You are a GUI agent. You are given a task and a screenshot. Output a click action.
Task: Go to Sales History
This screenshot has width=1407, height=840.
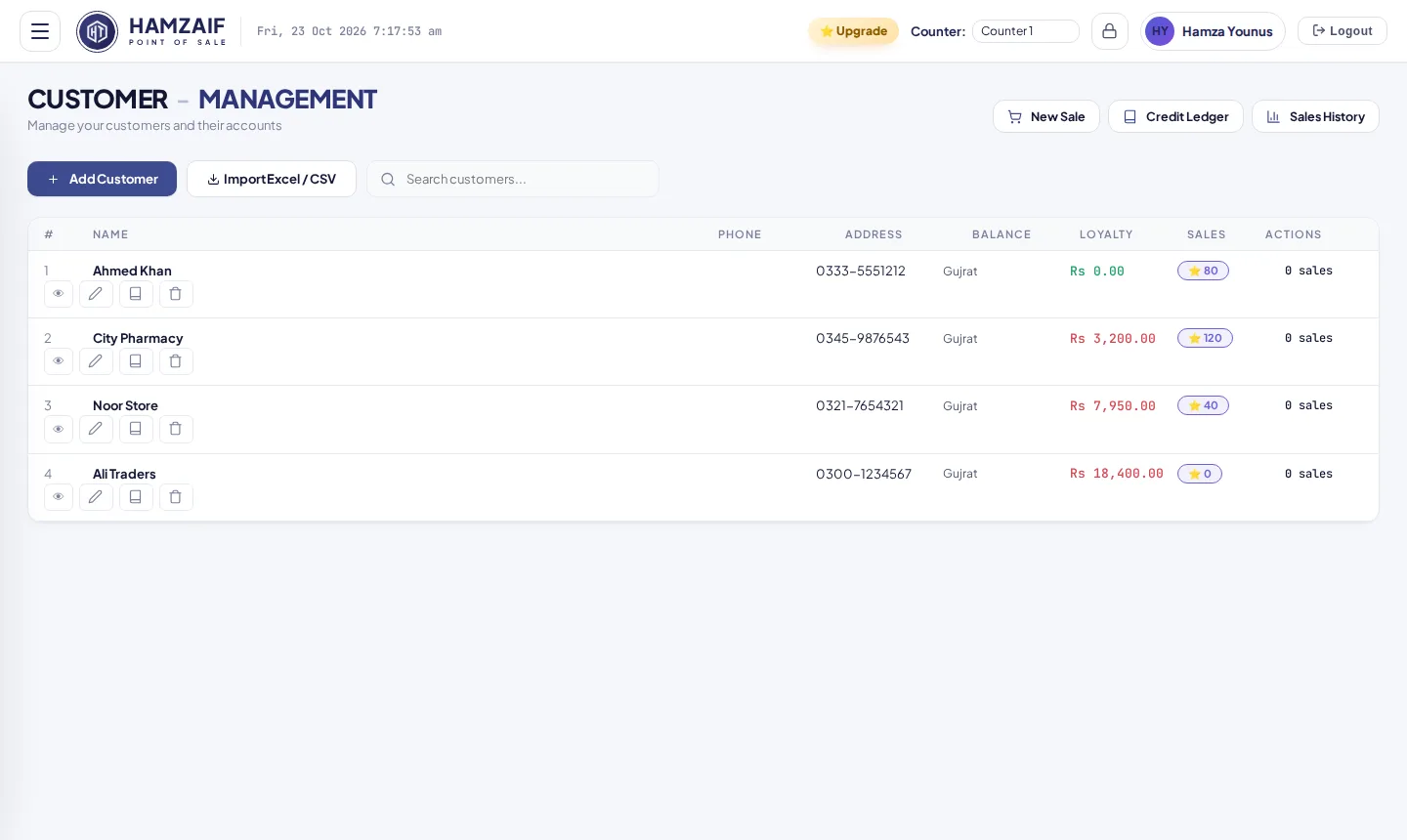pos(1315,116)
